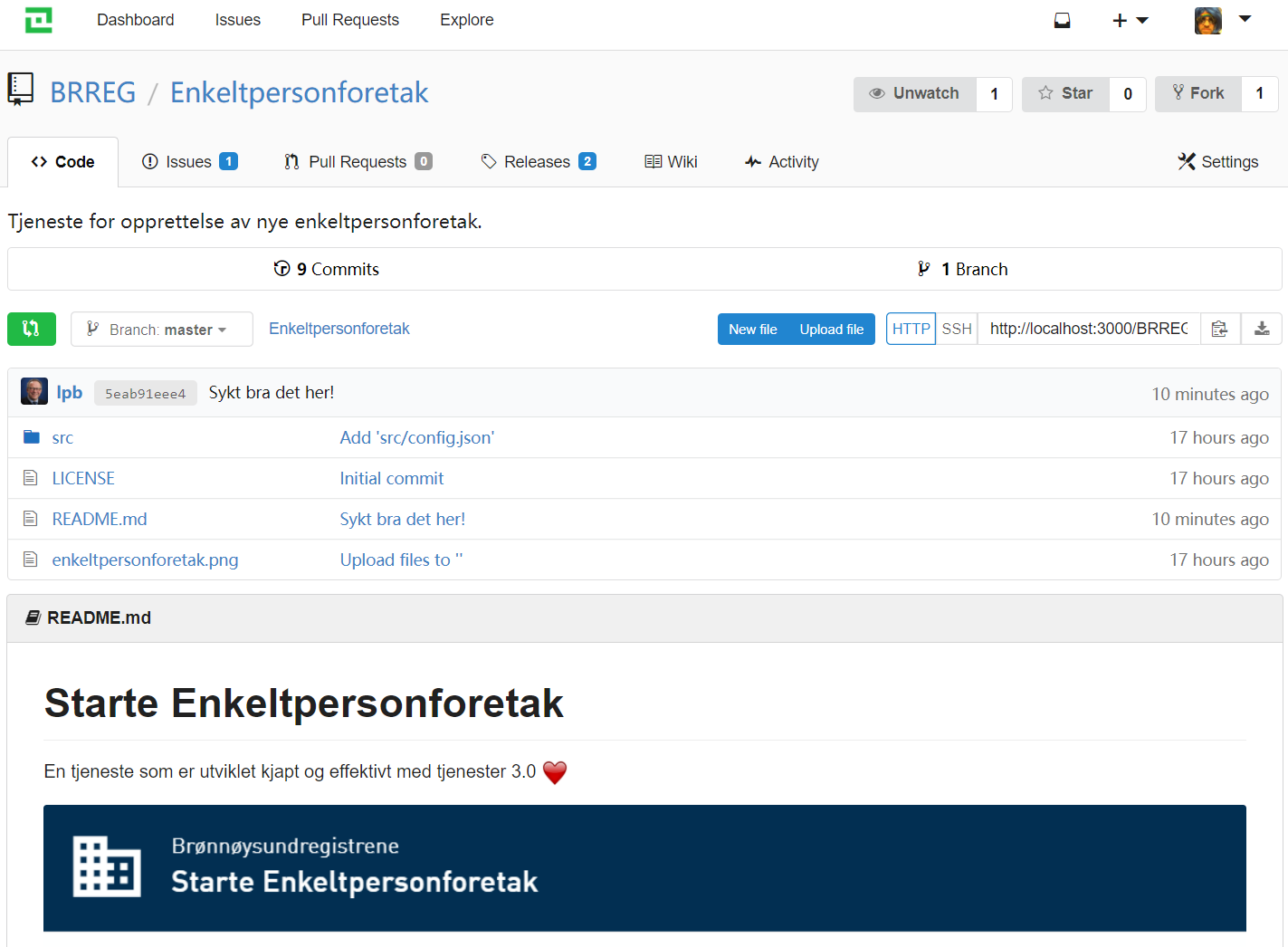Click the enkeltpersonforetak.png file icon
1288x947 pixels.
31,560
